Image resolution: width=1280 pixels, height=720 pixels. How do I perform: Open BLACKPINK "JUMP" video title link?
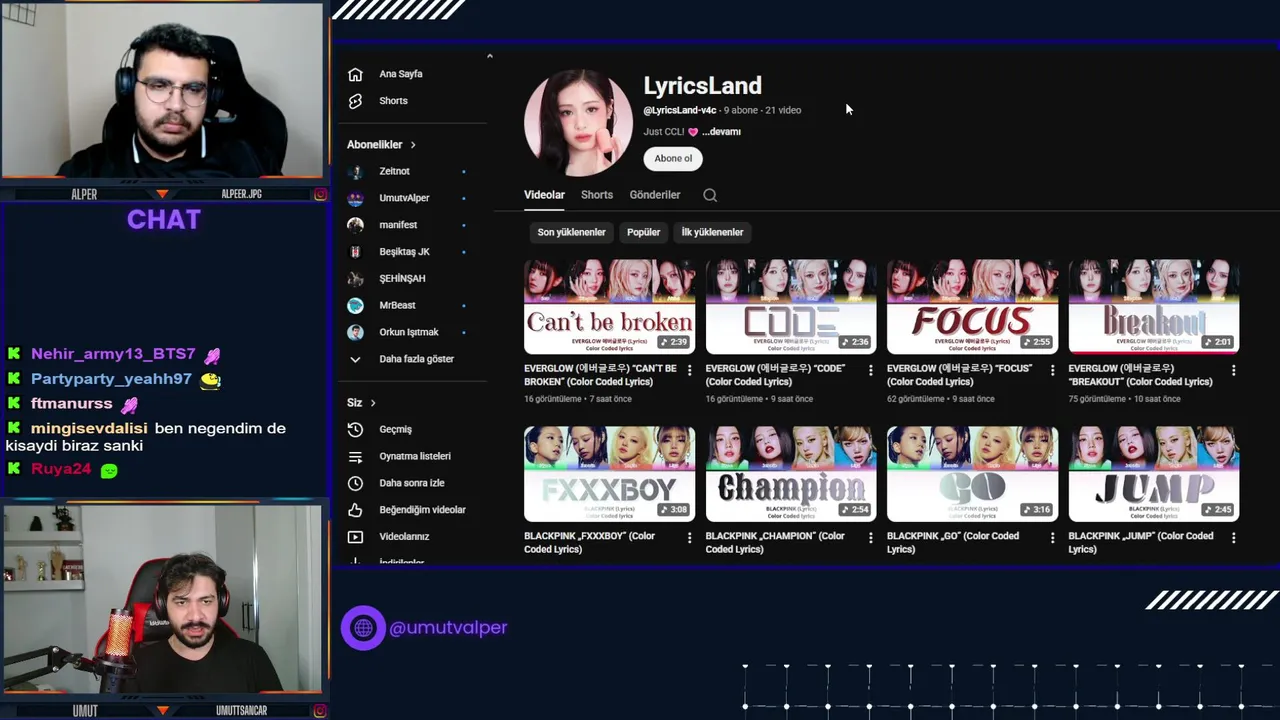(1141, 542)
